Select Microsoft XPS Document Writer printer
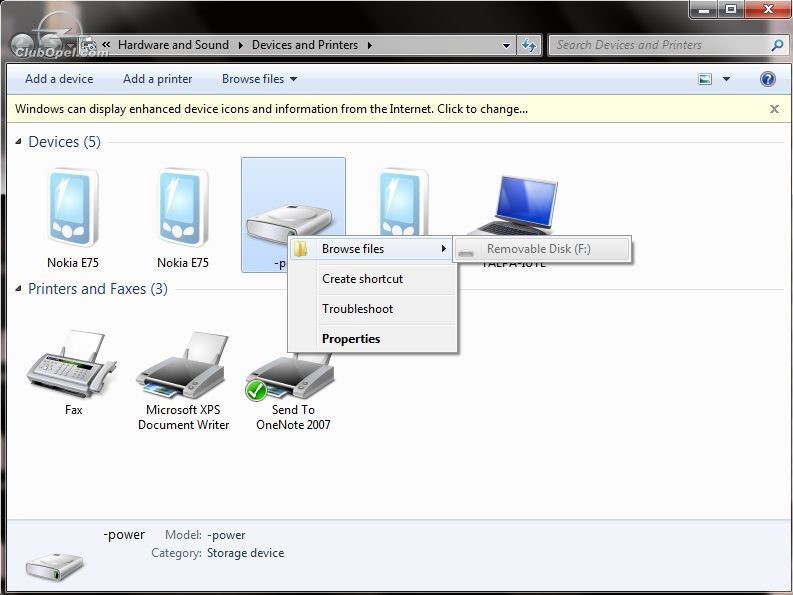793x595 pixels. click(x=182, y=365)
